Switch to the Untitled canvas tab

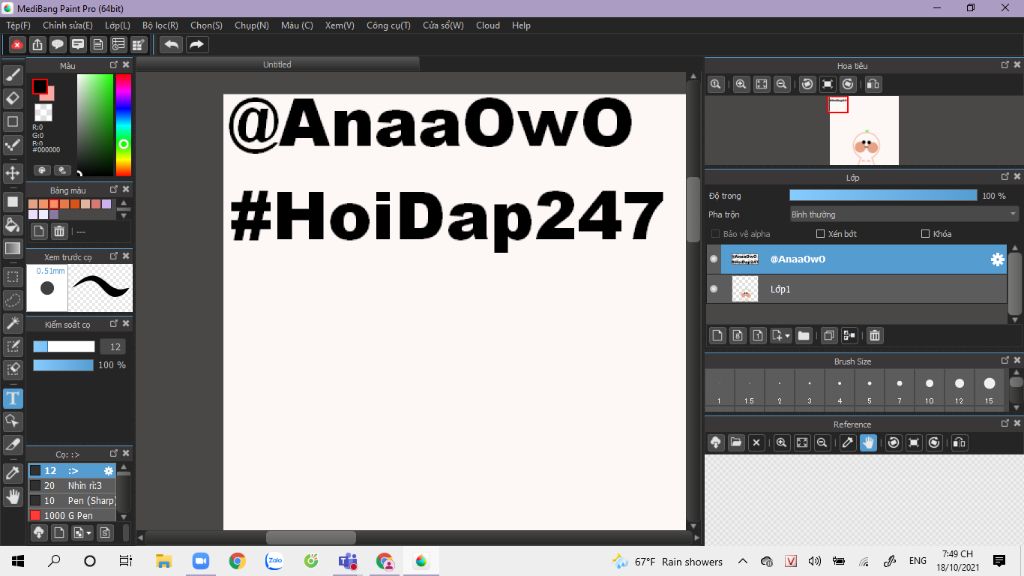pos(277,64)
